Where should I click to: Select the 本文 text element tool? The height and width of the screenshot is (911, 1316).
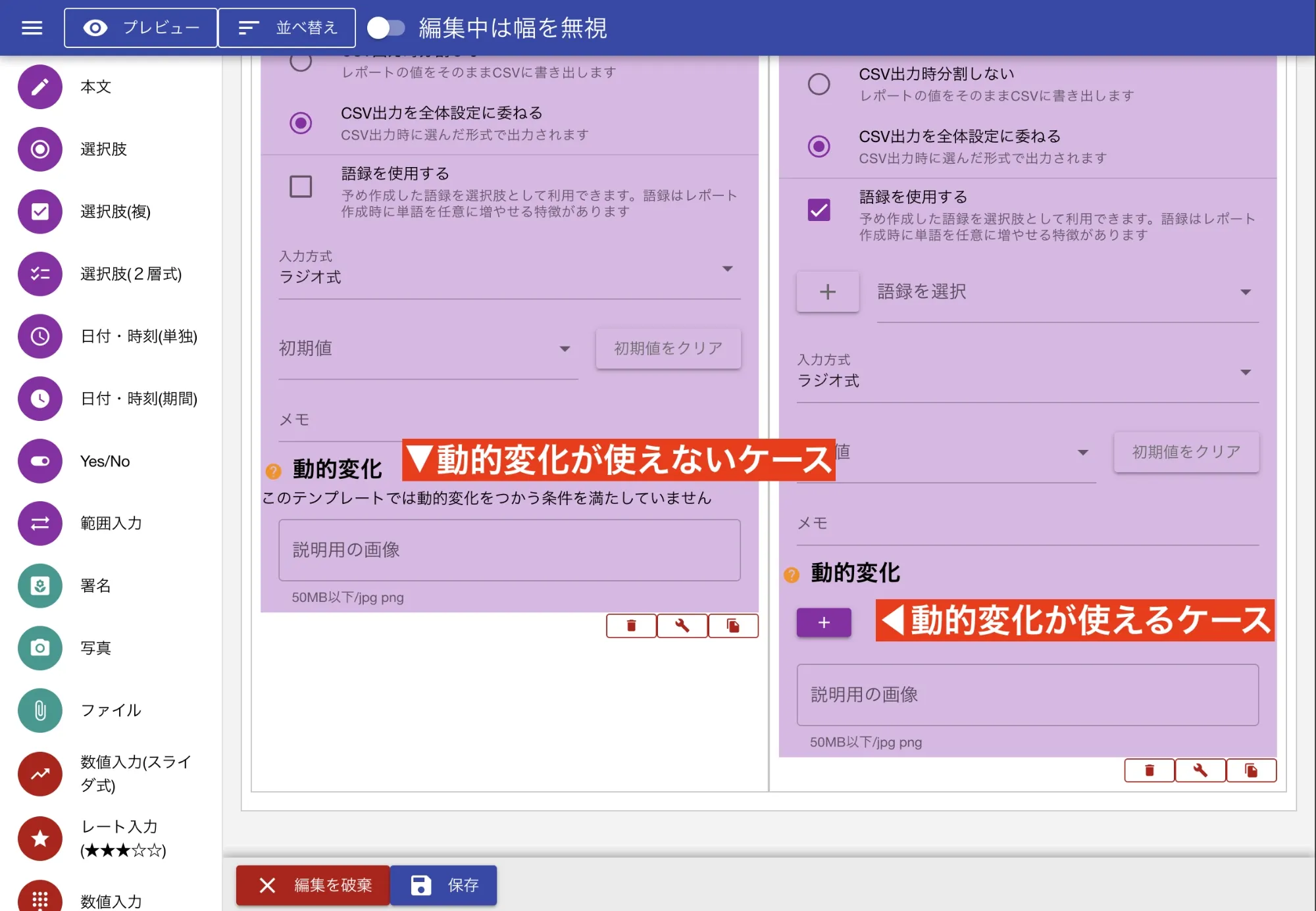click(x=39, y=86)
